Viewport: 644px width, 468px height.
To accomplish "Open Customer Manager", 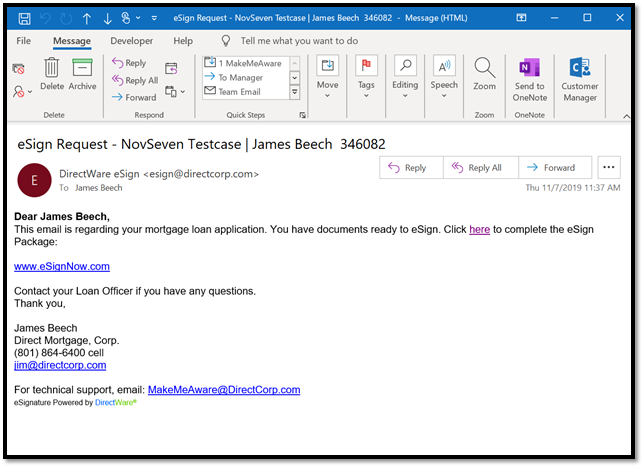I will [x=580, y=80].
